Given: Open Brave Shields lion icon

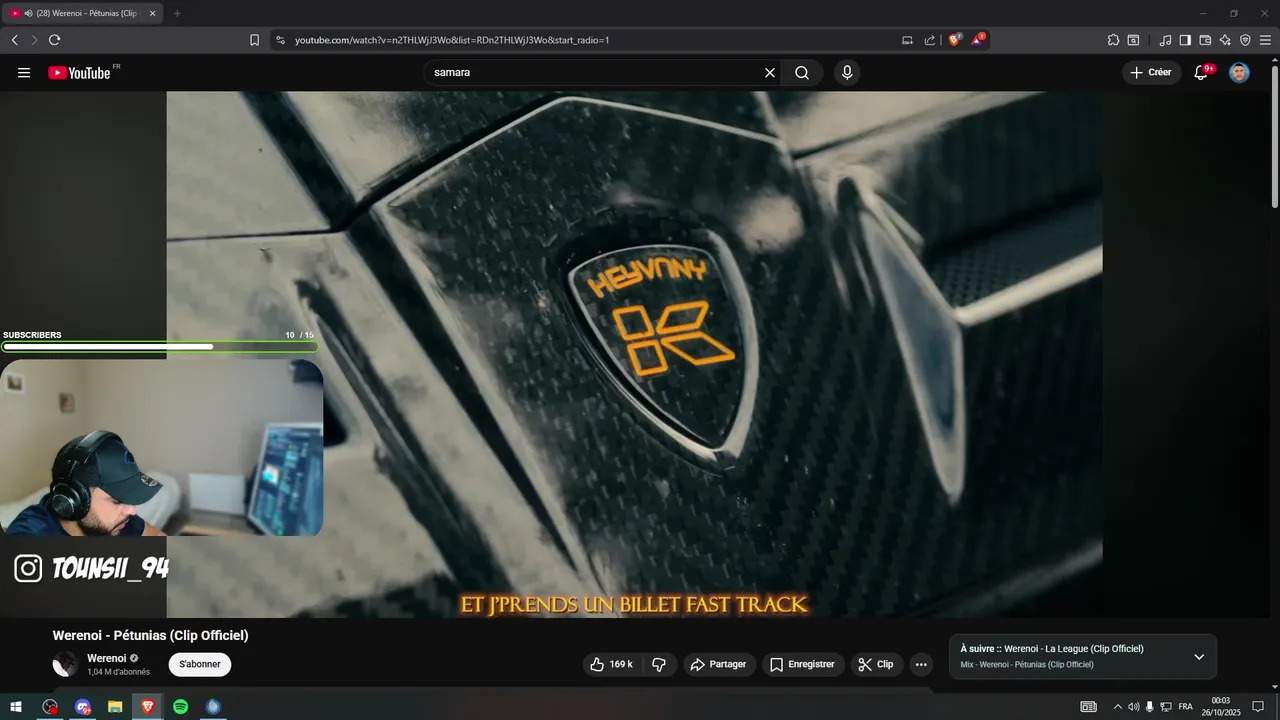Looking at the screenshot, I should (x=954, y=40).
